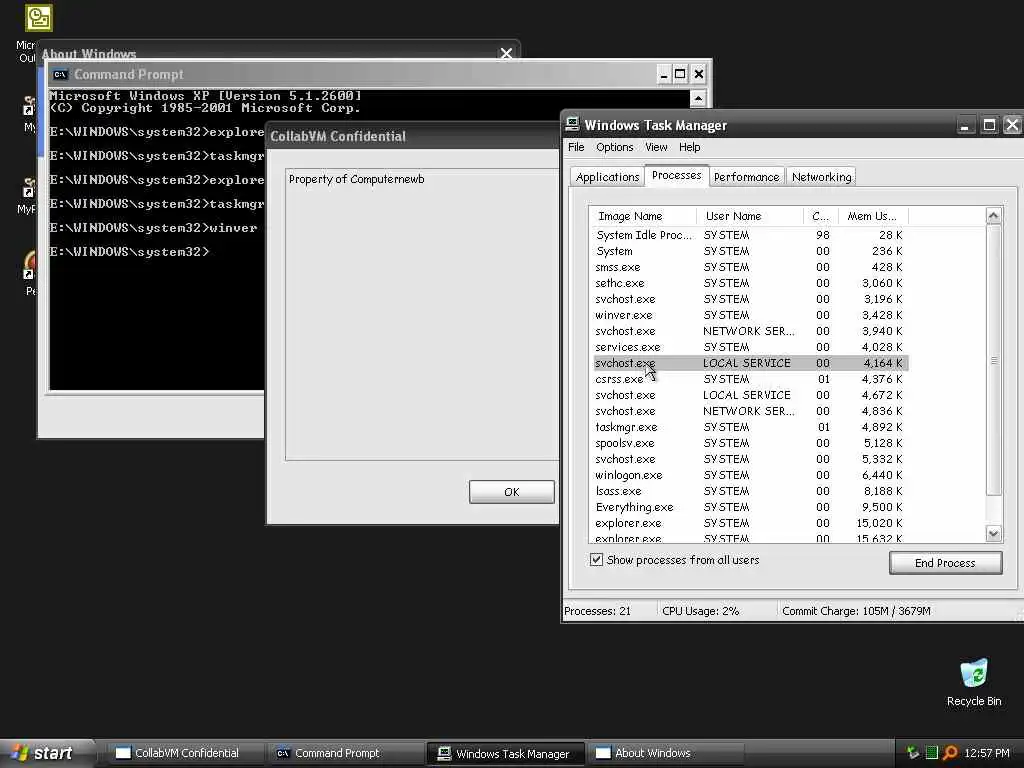This screenshot has height=768, width=1024.
Task: Click the CPU Usage status bar entry
Action: (700, 611)
